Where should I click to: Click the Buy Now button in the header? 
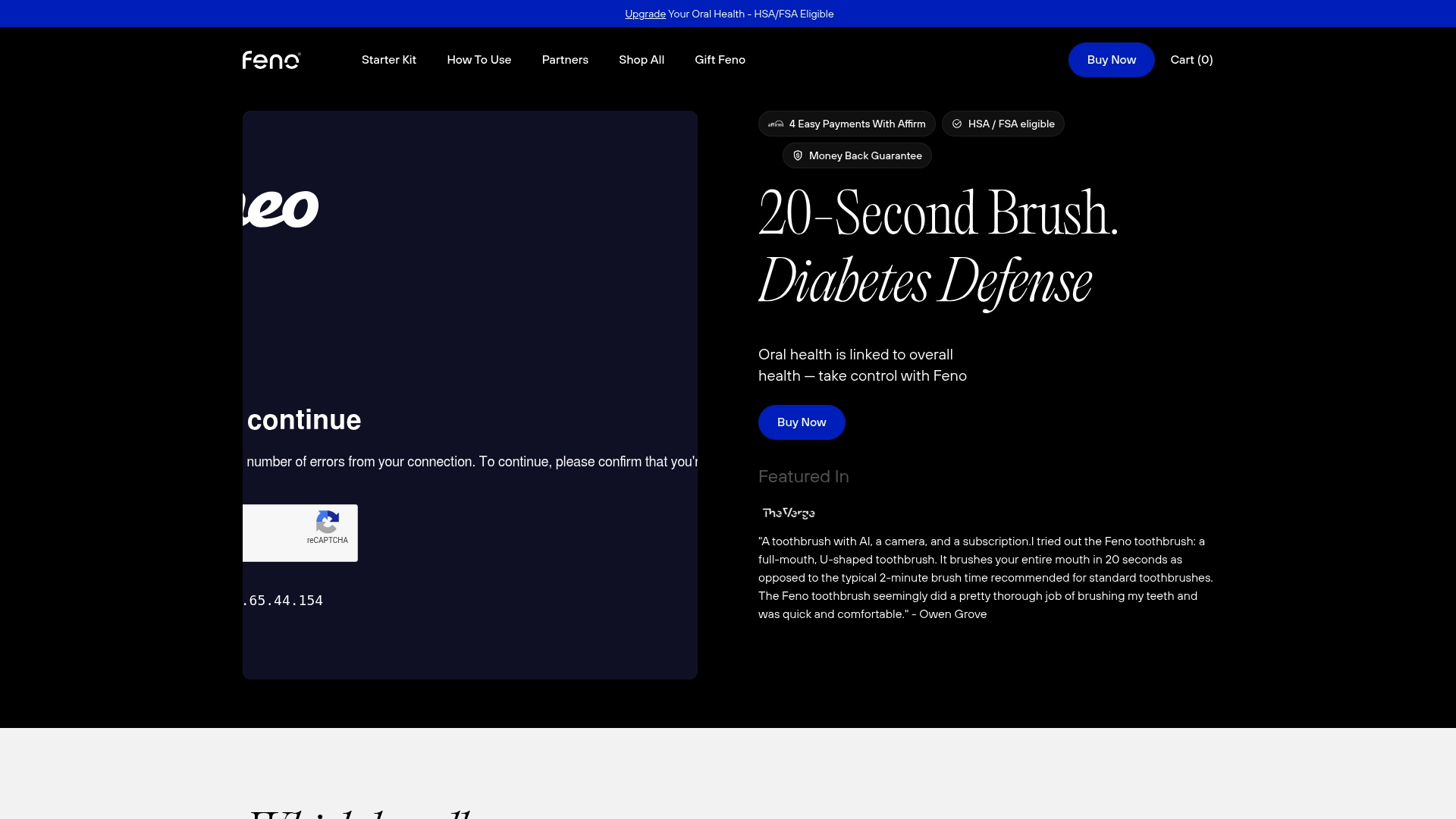[x=1112, y=60]
